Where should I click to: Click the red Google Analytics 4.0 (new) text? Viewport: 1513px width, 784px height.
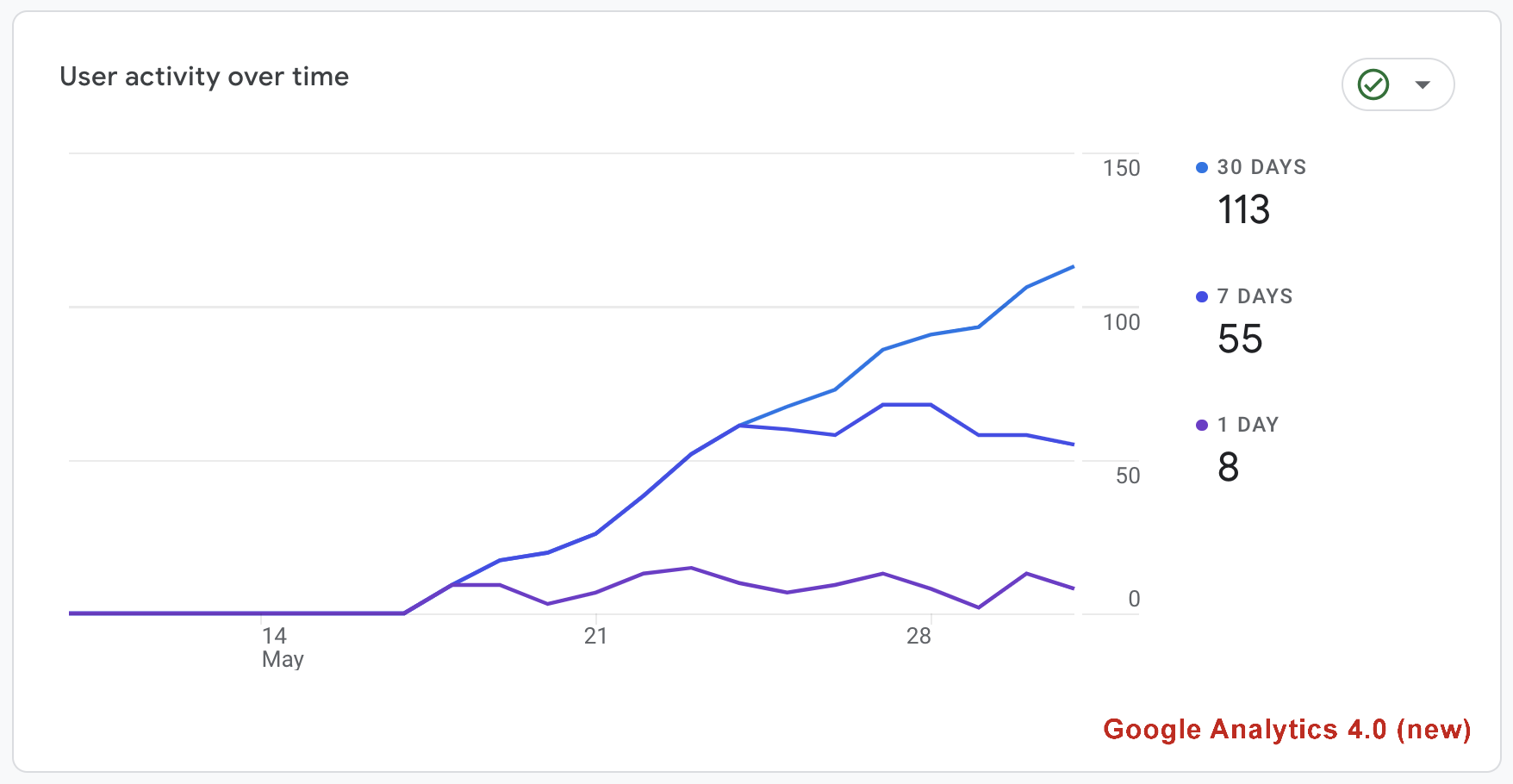[x=1286, y=730]
